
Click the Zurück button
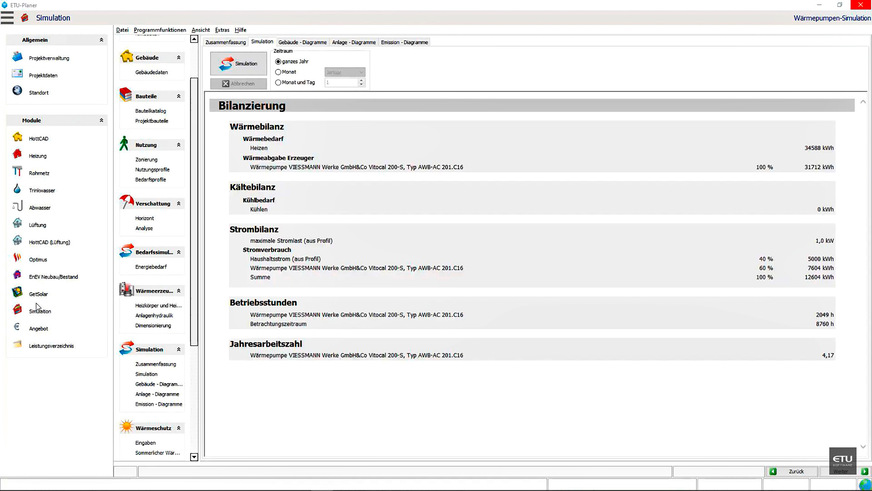click(790, 471)
